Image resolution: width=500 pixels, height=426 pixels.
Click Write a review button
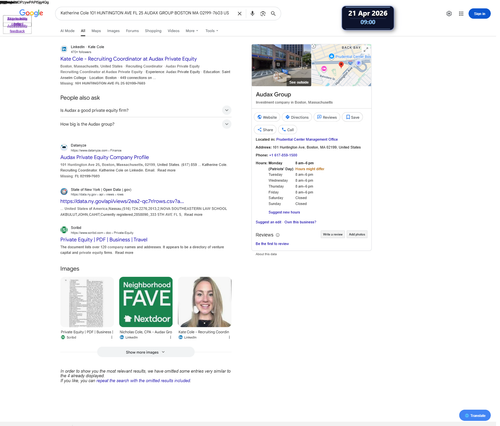[333, 234]
